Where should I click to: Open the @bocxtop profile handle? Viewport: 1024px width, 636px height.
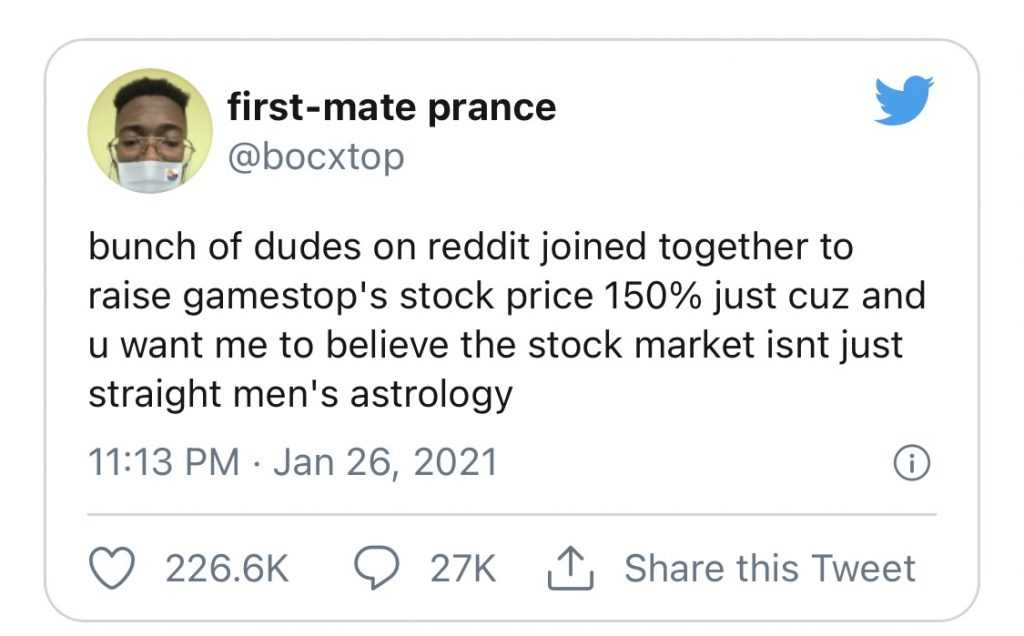(x=316, y=156)
